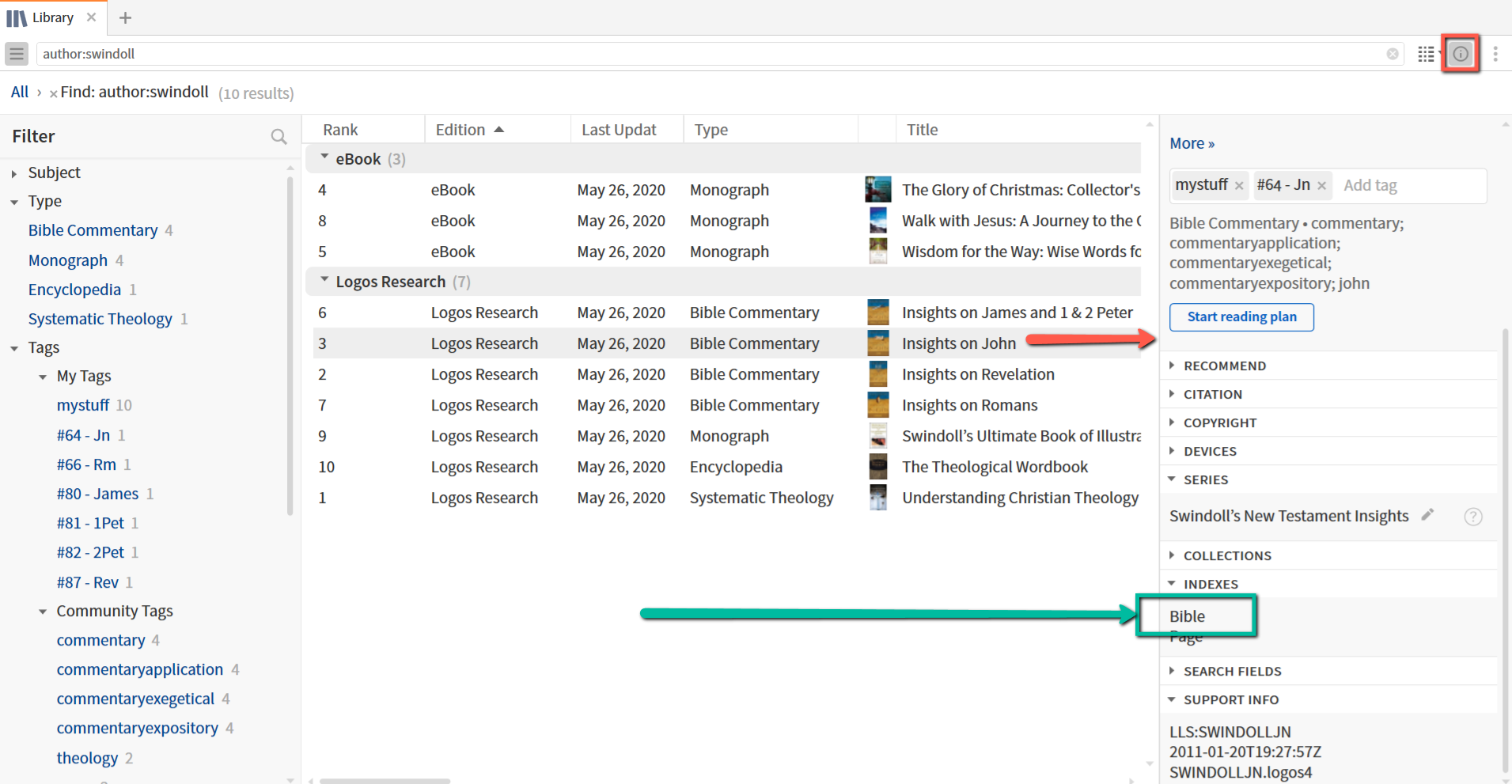Sort by the Title column header
1512x784 pixels.
923,130
